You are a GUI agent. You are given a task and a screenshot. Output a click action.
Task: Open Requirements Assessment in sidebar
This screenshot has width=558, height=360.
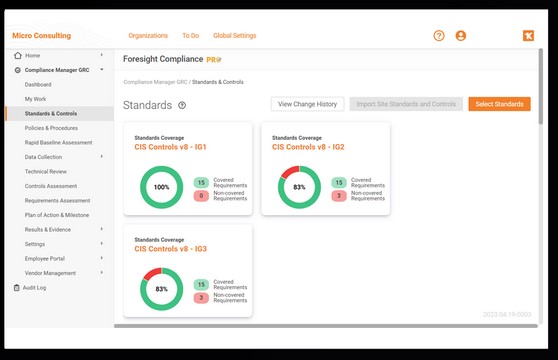[57, 201]
